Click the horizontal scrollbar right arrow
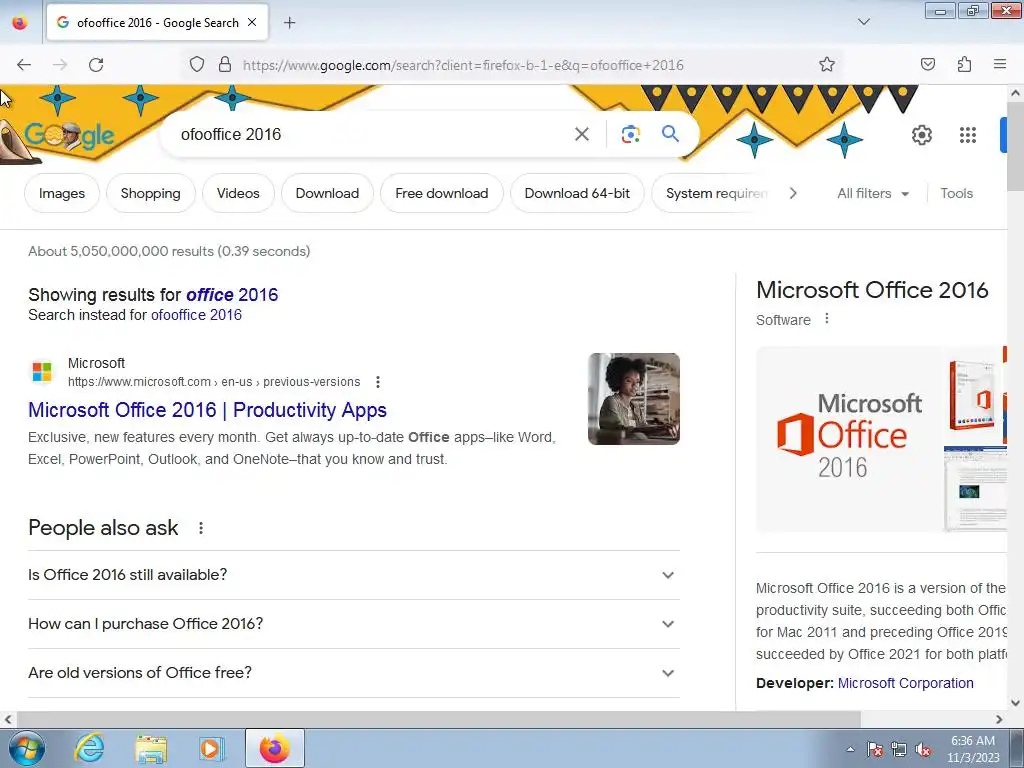 tap(999, 719)
